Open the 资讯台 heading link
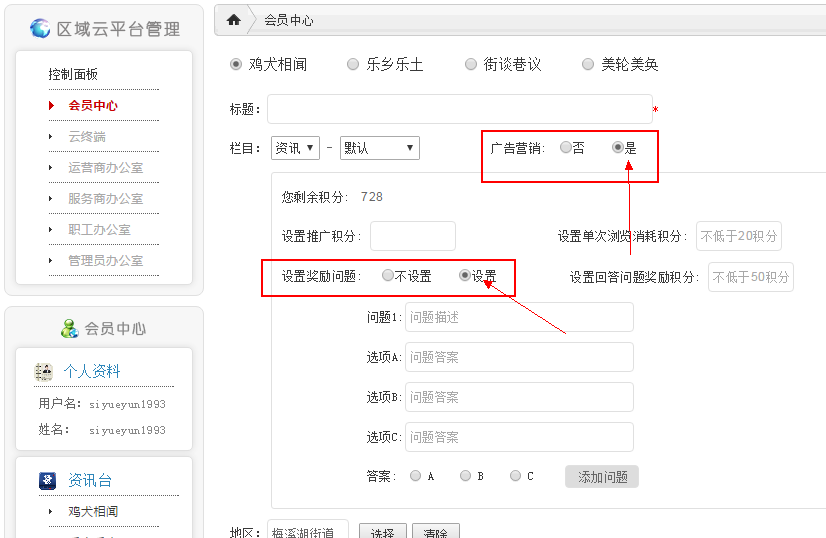Image resolution: width=826 pixels, height=538 pixels. click(x=90, y=481)
